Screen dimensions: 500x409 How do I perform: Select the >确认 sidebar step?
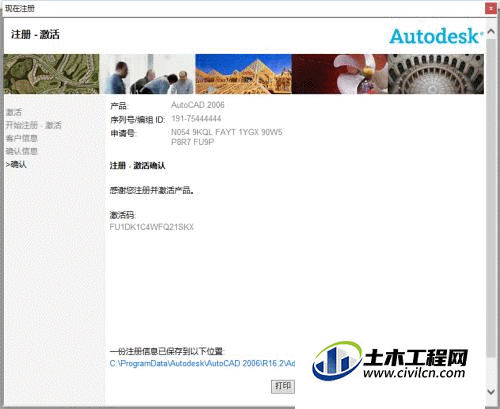click(x=16, y=164)
